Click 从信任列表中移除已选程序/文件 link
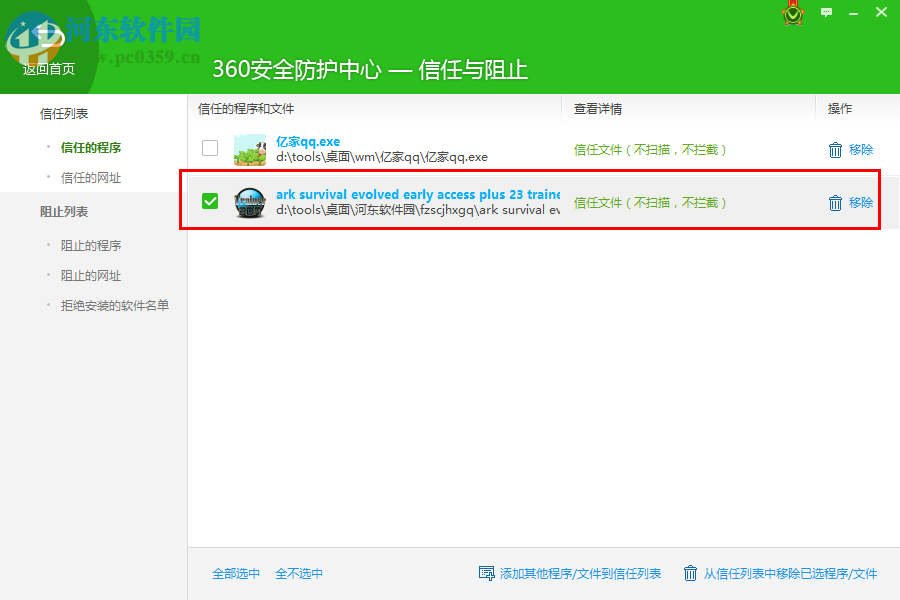Screen dimensions: 900x600 tap(790, 574)
